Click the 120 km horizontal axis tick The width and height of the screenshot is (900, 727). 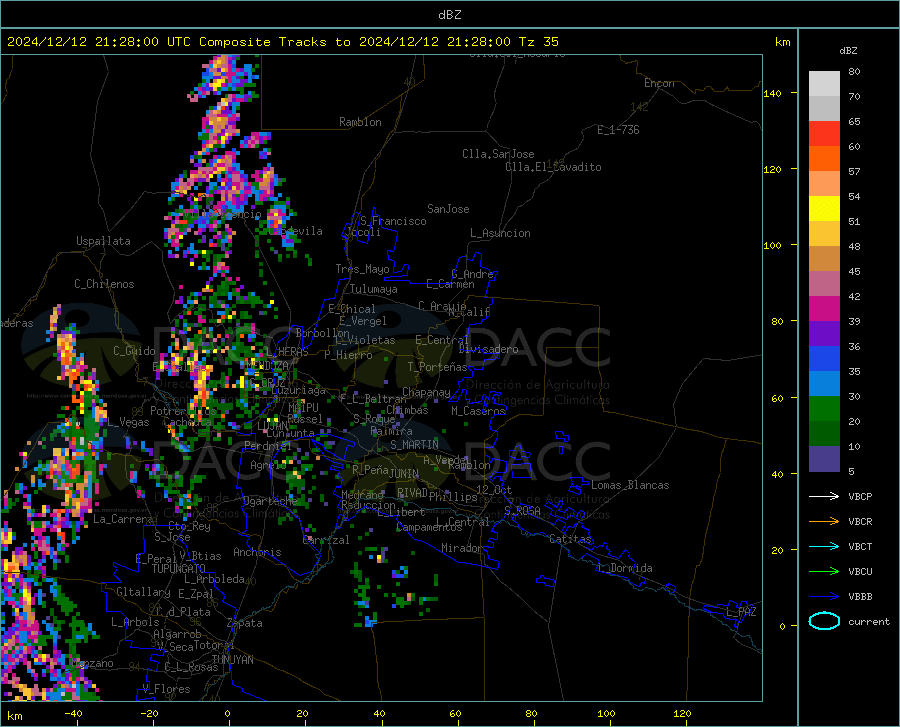click(682, 714)
